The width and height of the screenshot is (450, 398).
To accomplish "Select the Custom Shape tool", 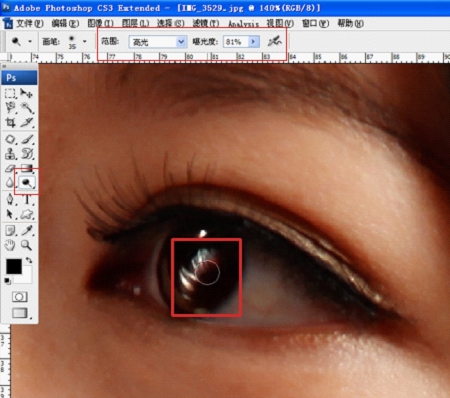I will click(27, 214).
